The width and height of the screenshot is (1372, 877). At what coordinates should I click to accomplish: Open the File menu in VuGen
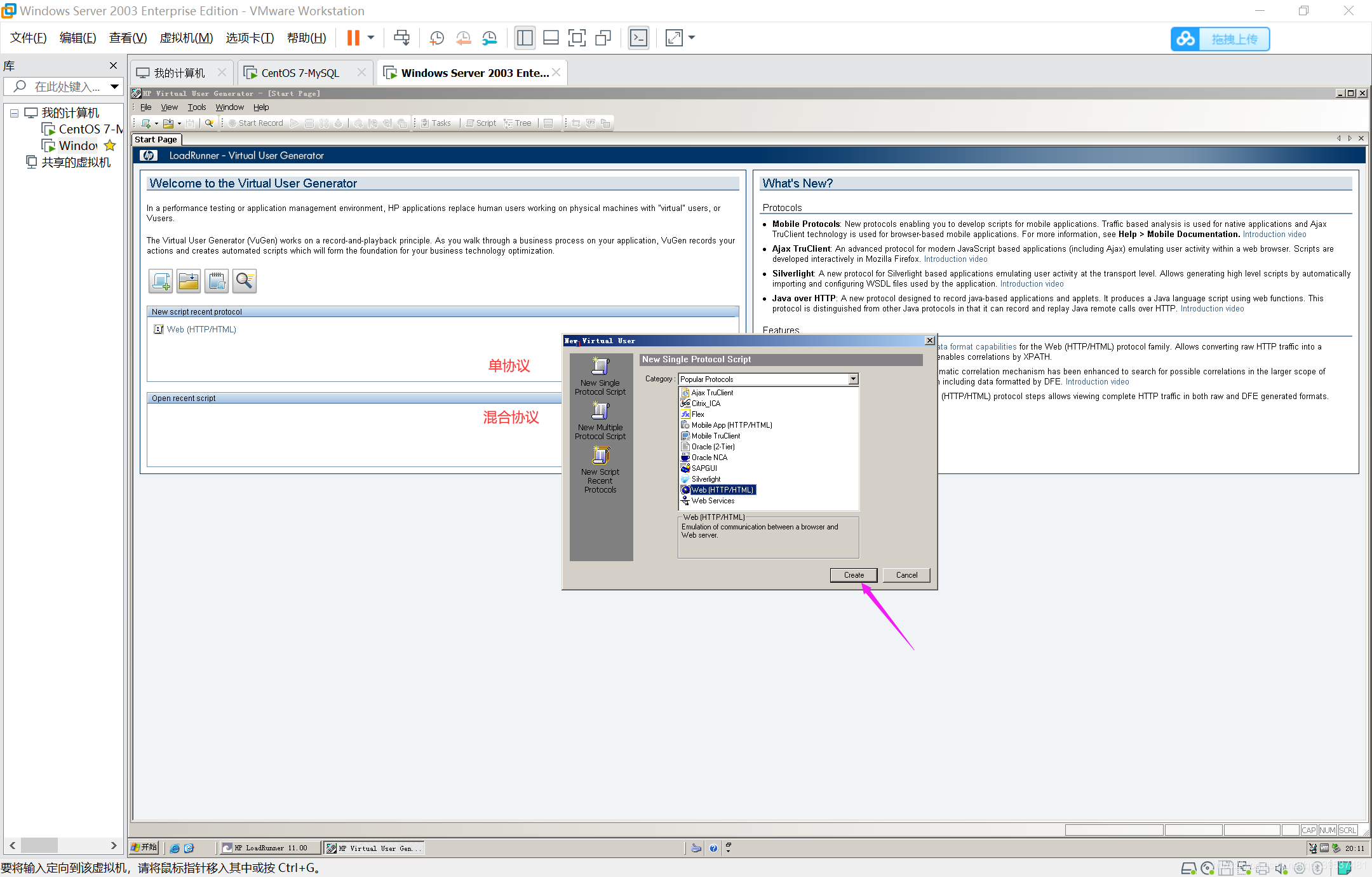(x=145, y=107)
